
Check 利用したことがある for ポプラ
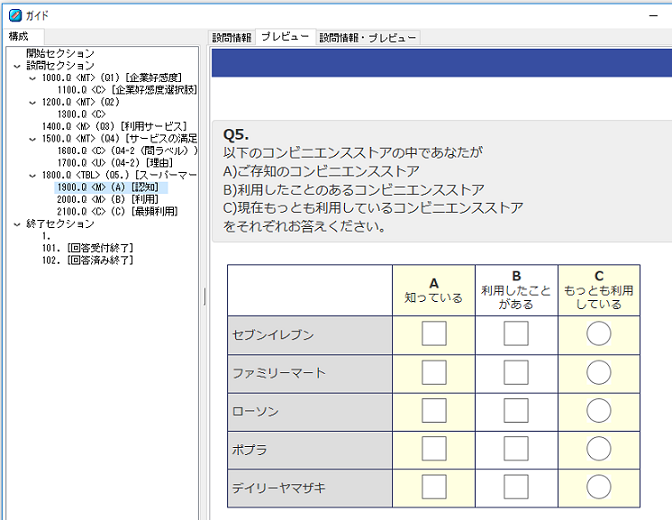[x=516, y=449]
